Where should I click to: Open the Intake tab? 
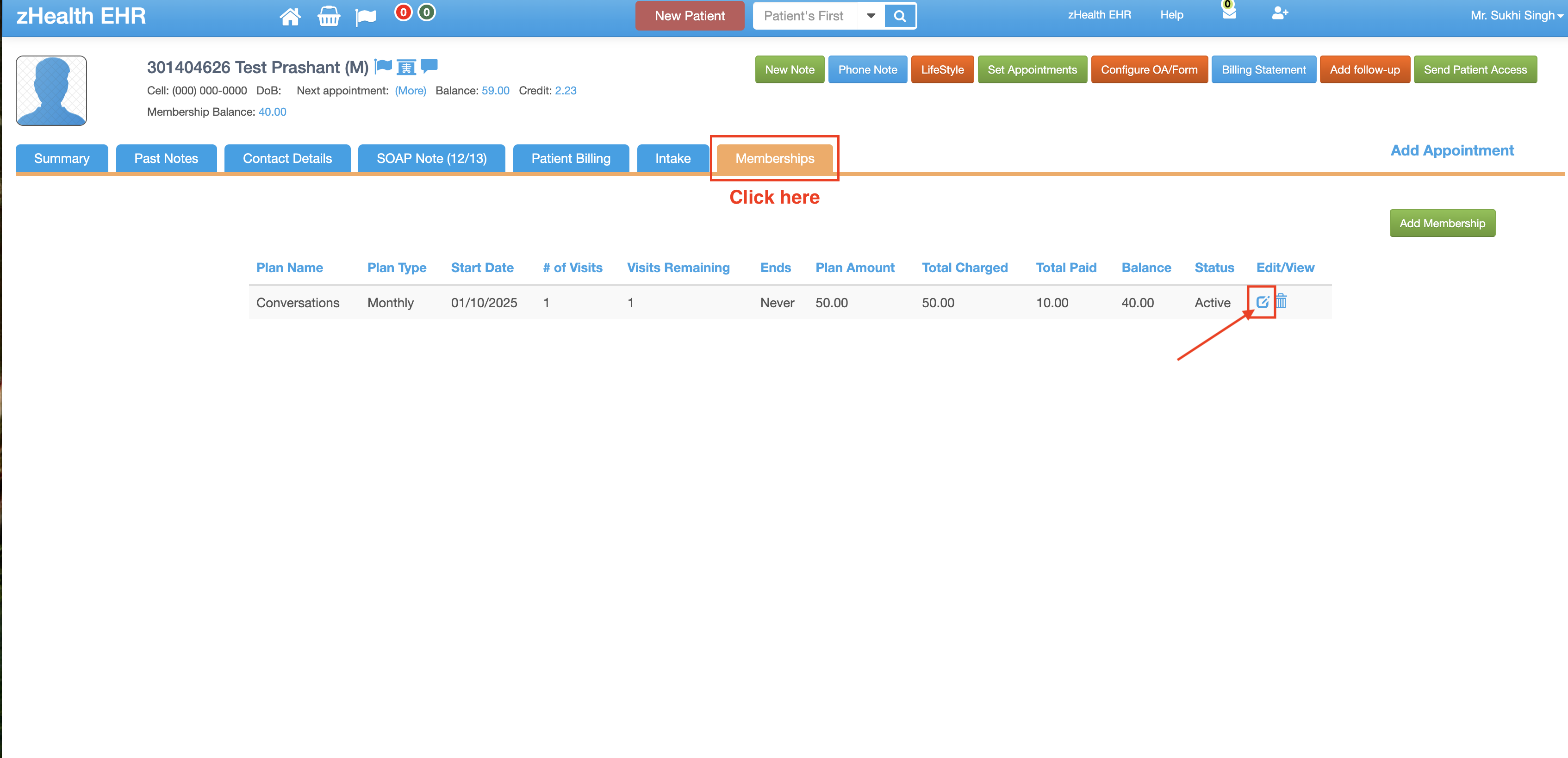672,158
